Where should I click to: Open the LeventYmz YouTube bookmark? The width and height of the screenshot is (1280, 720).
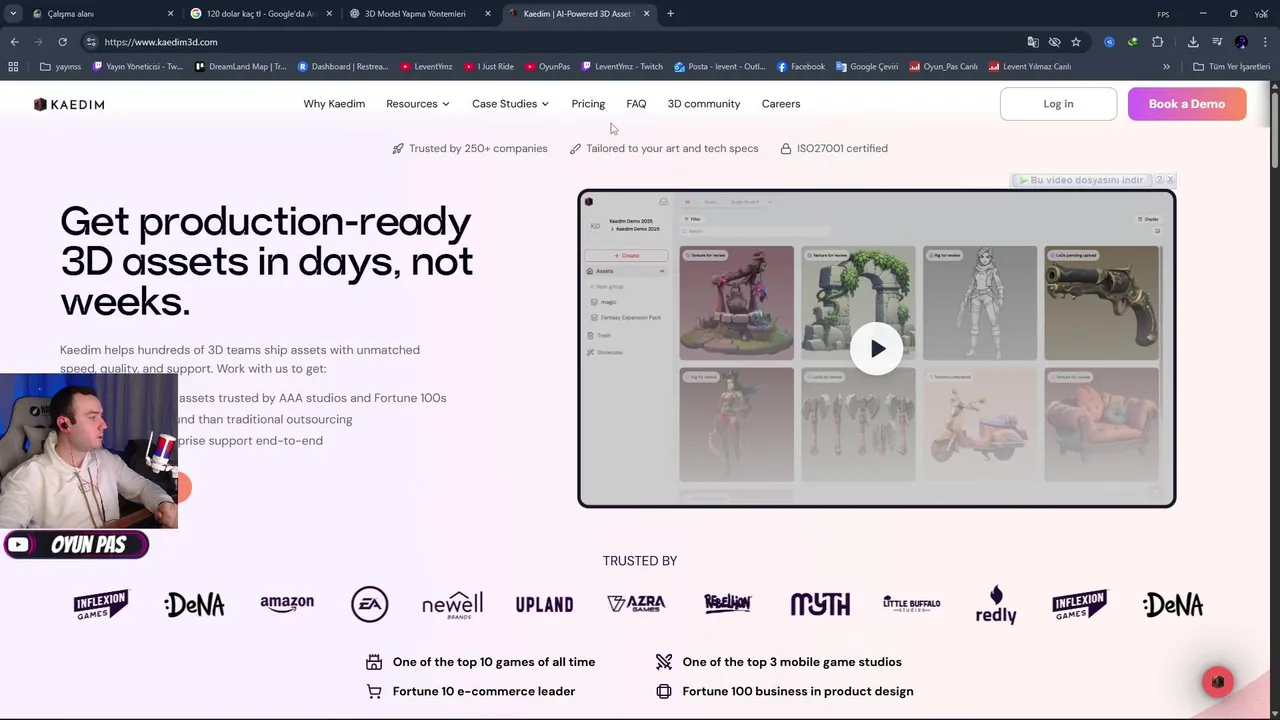(x=426, y=67)
